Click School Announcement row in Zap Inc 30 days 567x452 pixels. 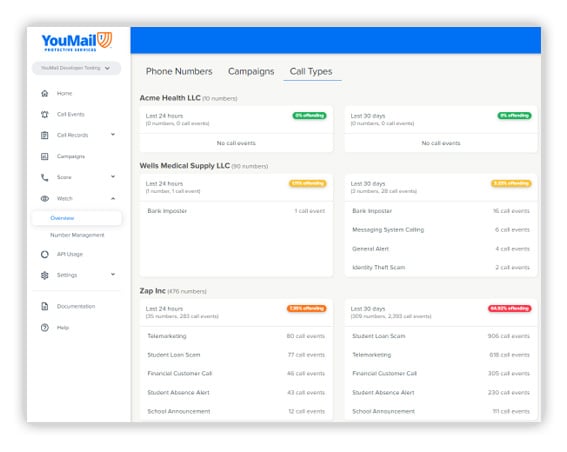pos(441,412)
